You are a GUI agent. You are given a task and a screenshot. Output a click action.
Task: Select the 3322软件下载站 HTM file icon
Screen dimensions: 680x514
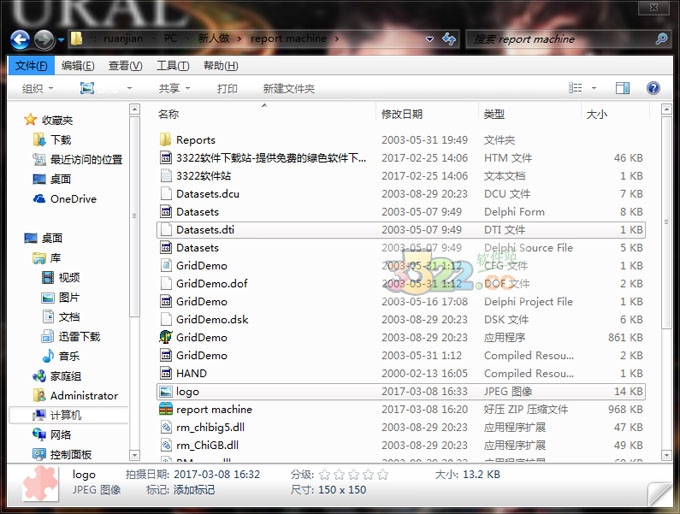[166, 157]
